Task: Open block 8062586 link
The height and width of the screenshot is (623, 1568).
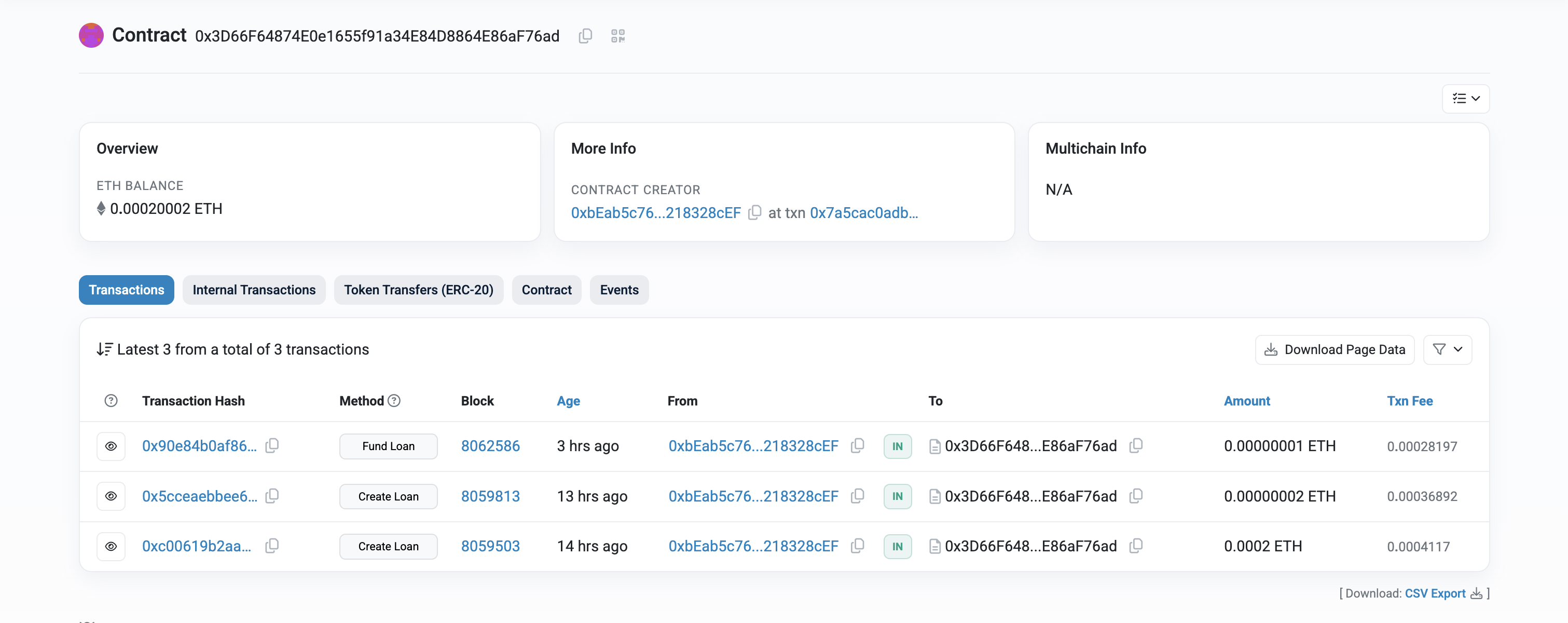Action: pyautogui.click(x=490, y=446)
